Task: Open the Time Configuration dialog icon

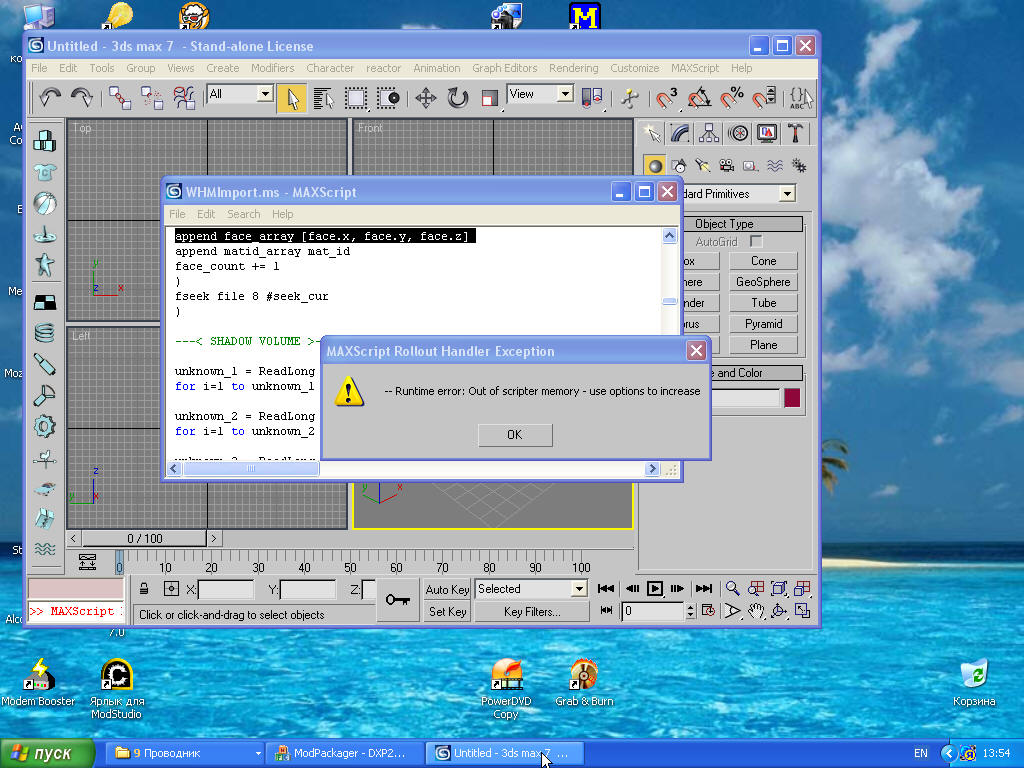Action: [708, 611]
